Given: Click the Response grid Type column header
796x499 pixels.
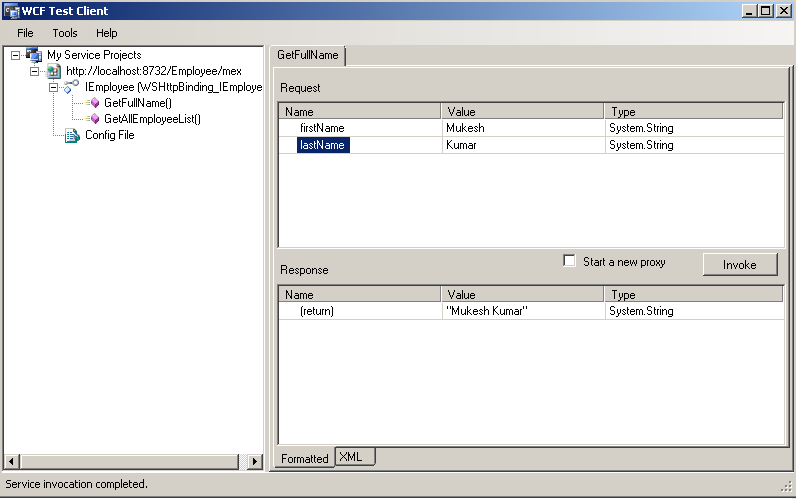Looking at the screenshot, I should (694, 294).
